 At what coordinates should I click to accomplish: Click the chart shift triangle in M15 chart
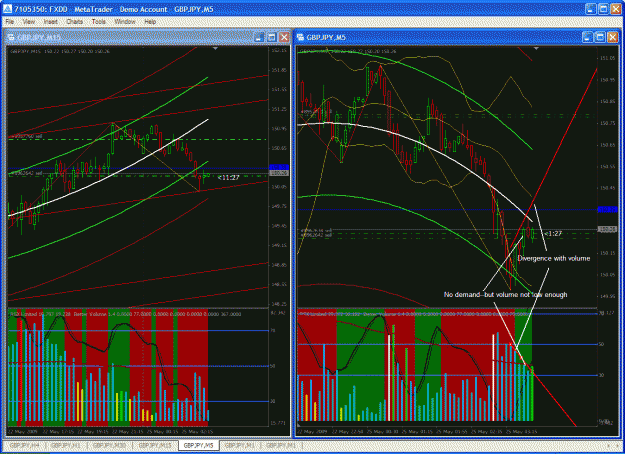pos(215,49)
